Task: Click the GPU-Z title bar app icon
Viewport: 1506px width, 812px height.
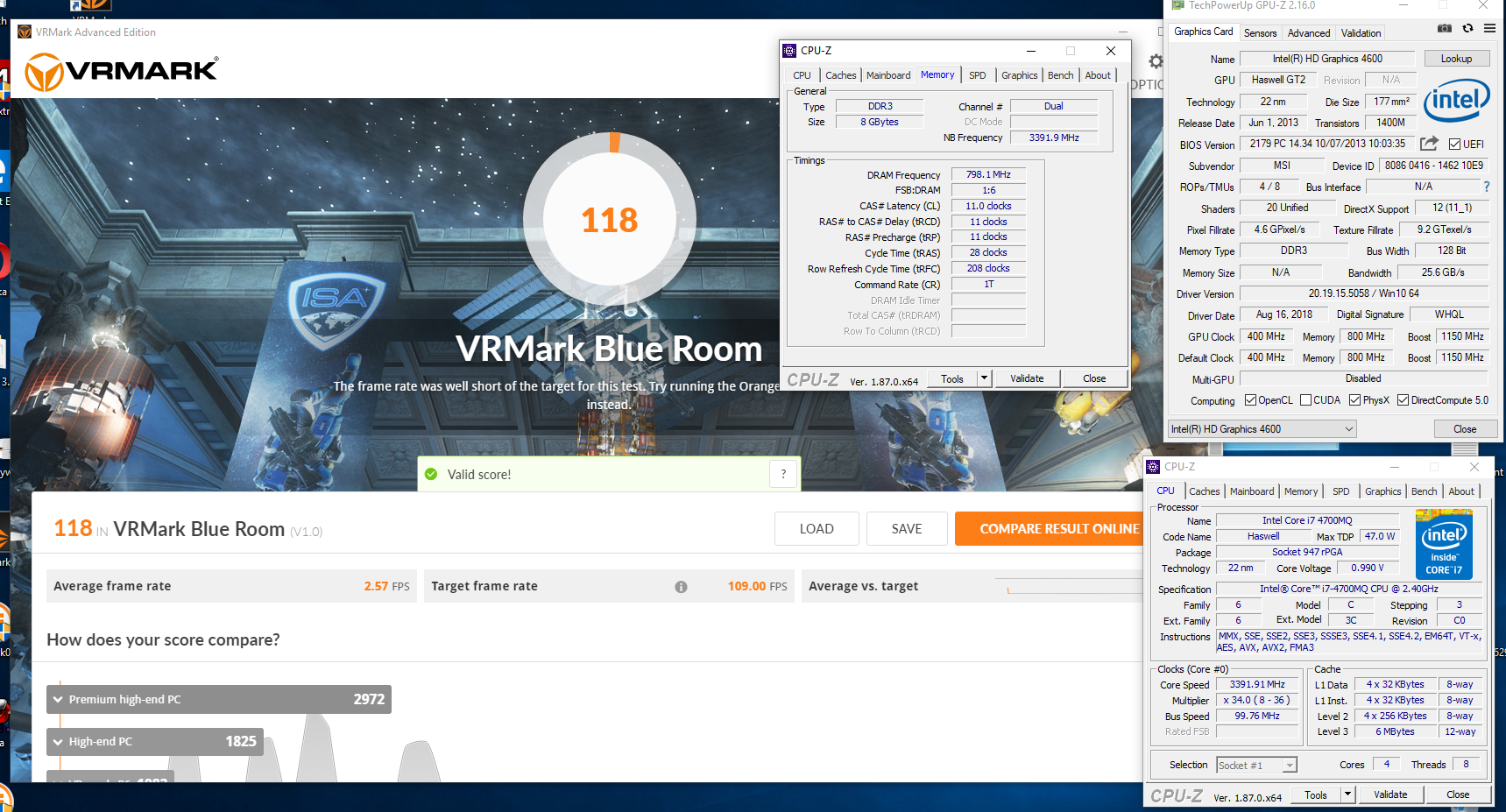Action: click(1177, 5)
